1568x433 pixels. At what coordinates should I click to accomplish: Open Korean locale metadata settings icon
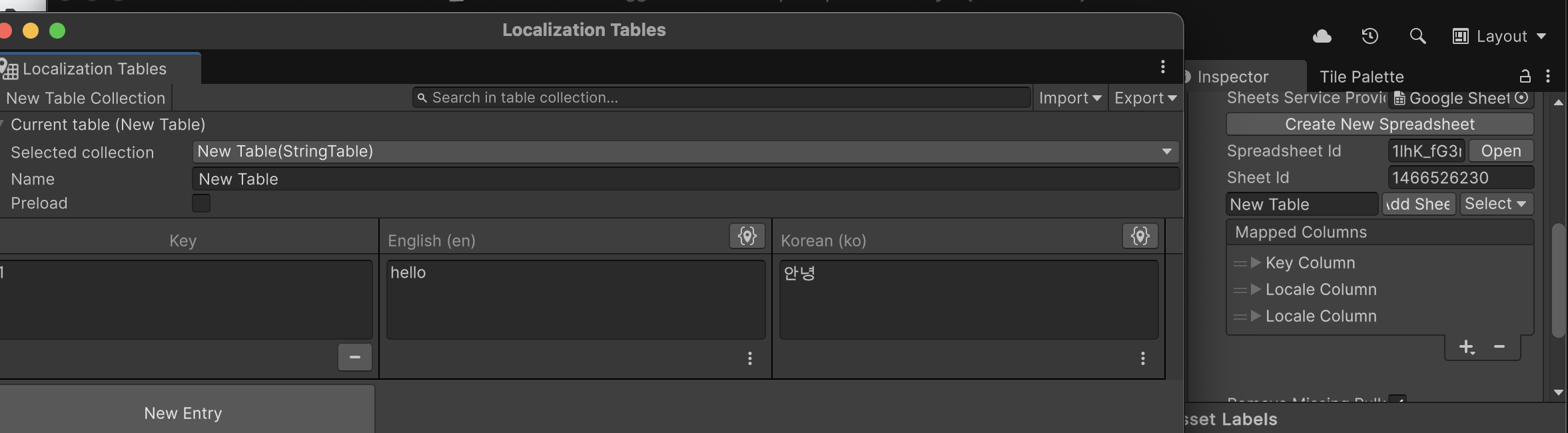click(x=1140, y=236)
